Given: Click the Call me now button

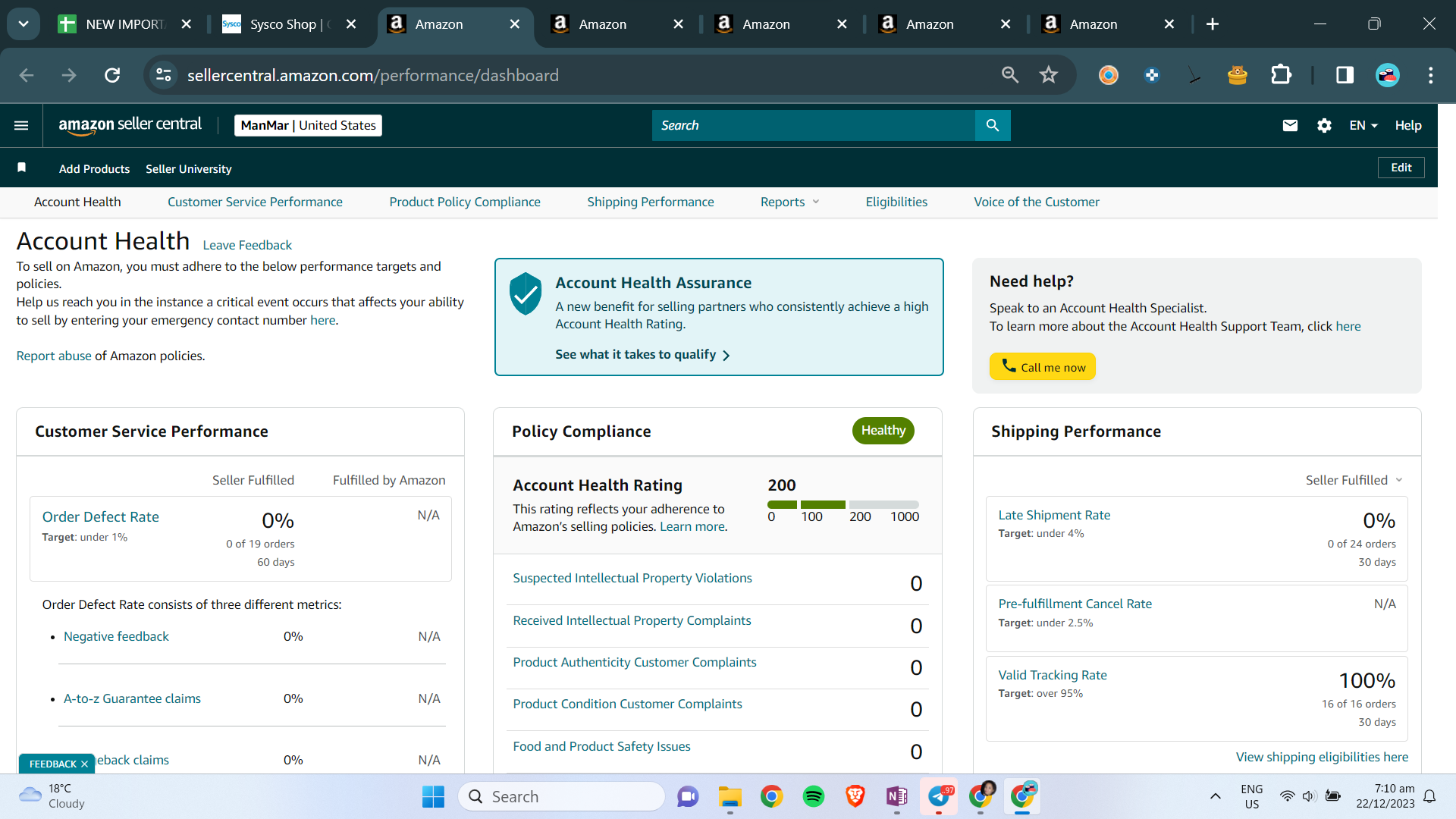Looking at the screenshot, I should tap(1043, 366).
